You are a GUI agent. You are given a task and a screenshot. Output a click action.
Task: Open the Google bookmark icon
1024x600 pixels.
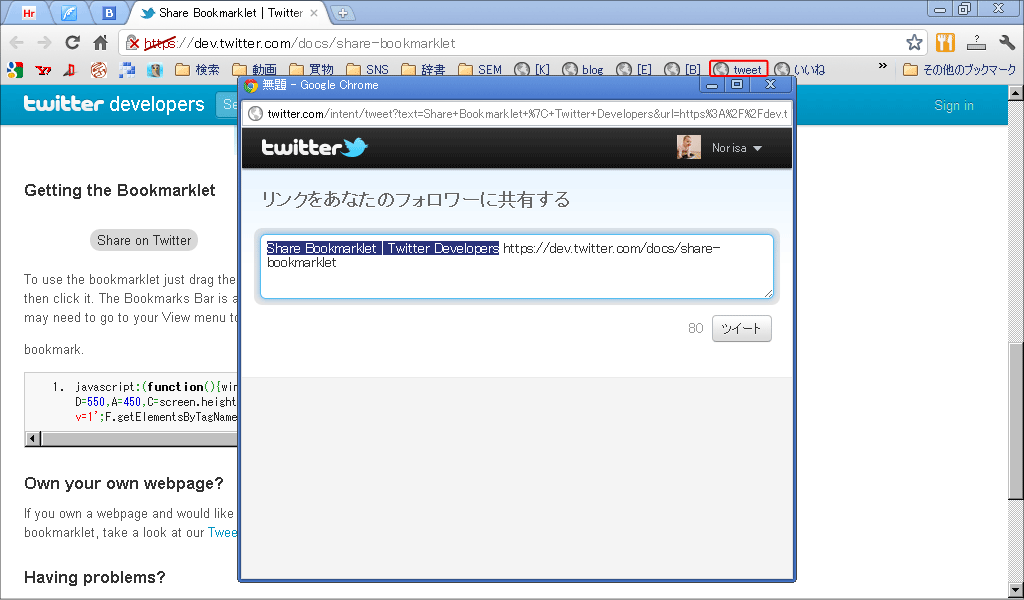coord(15,69)
